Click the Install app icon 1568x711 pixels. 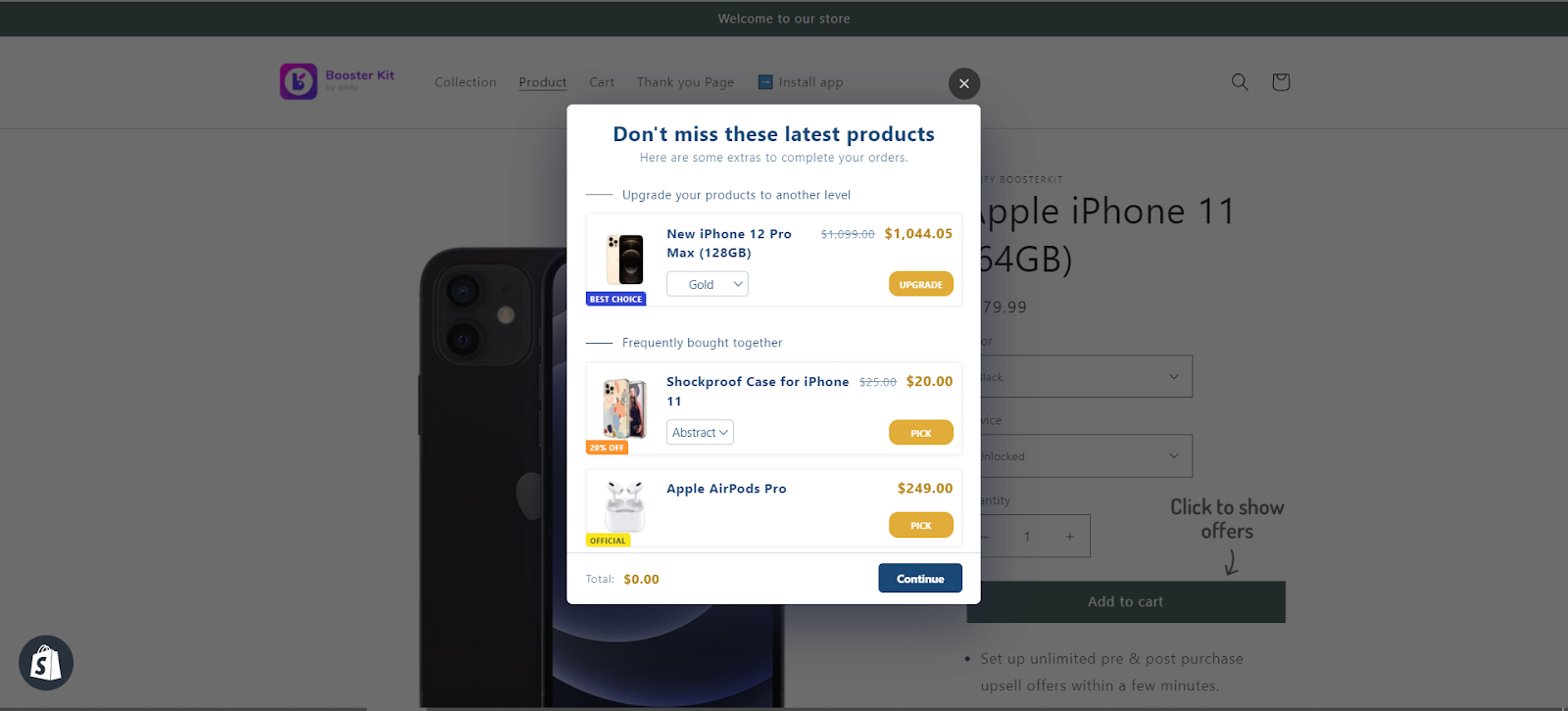pyautogui.click(x=765, y=82)
